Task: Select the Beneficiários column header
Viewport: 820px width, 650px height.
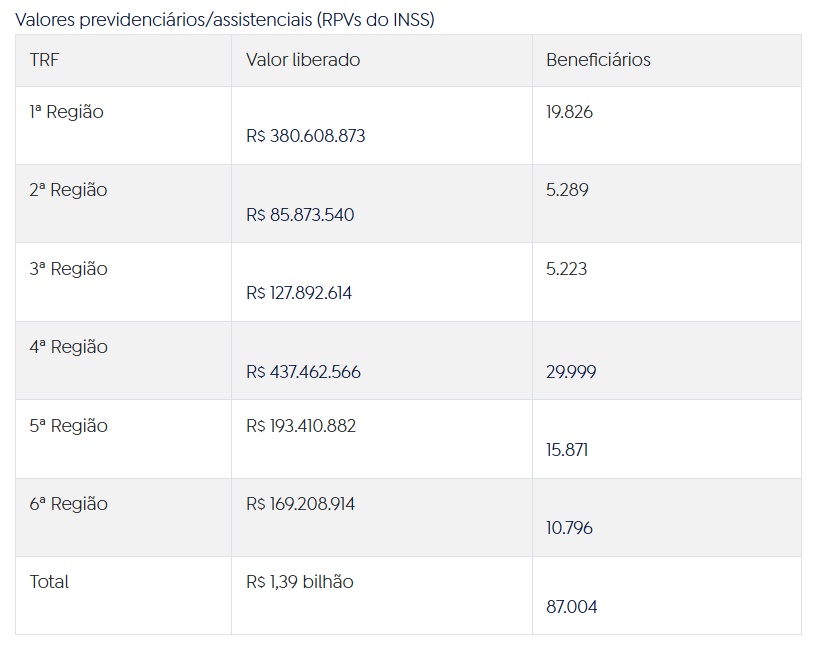Action: pos(598,60)
